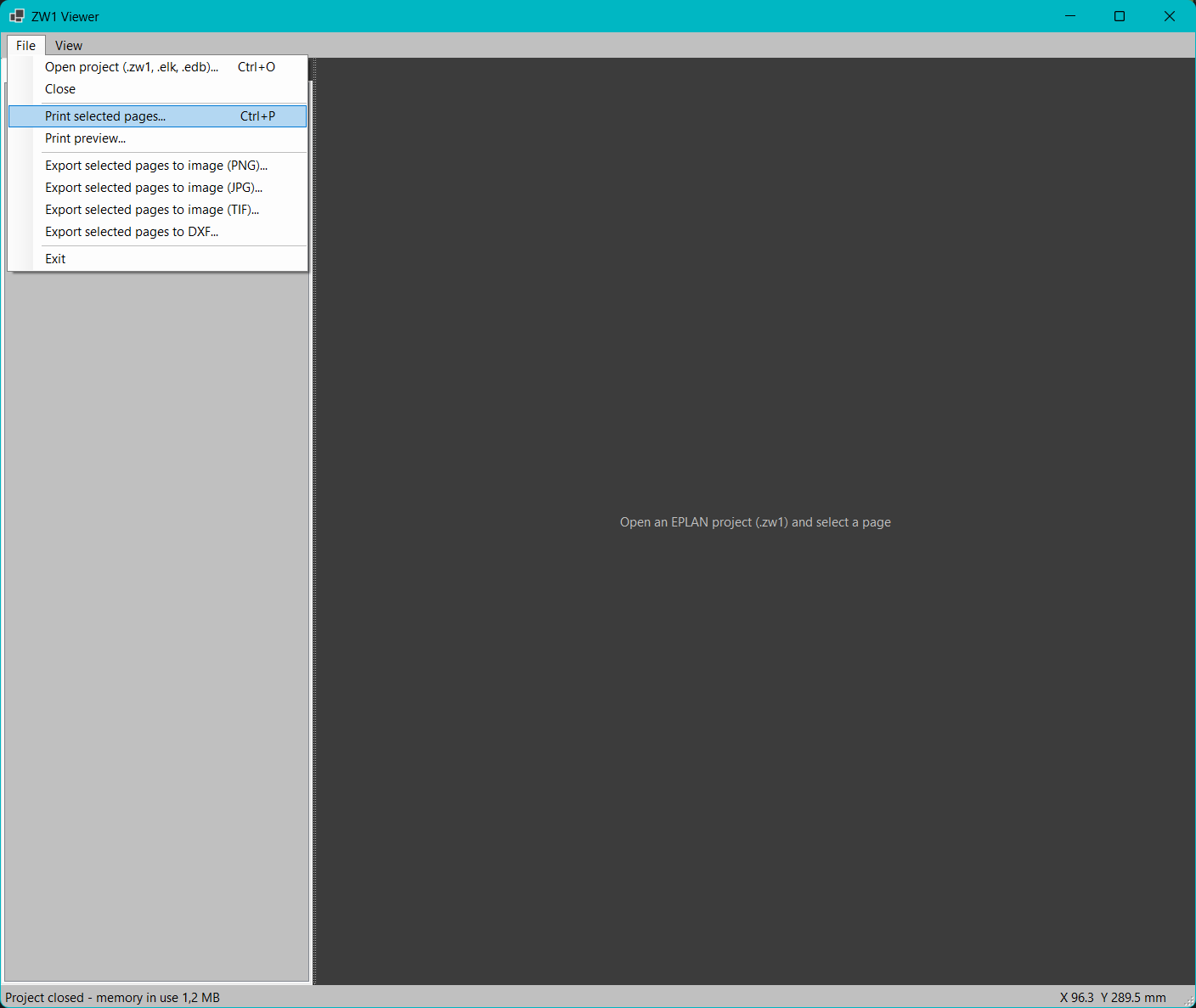Viewport: 1196px width, 1008px height.
Task: Select Close from the File menu
Action: click(x=158, y=89)
